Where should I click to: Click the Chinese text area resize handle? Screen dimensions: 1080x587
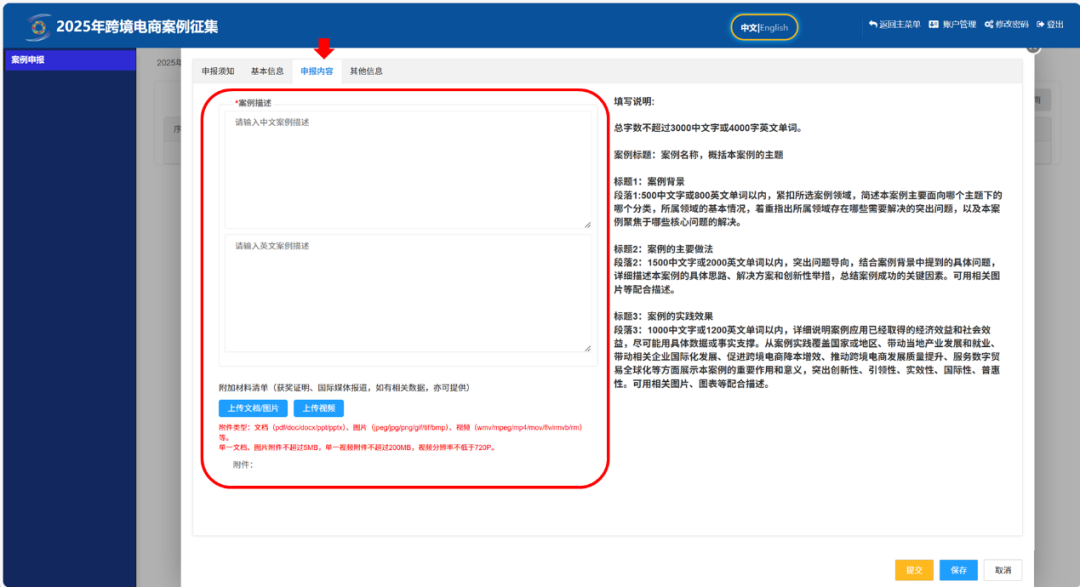coord(588,225)
